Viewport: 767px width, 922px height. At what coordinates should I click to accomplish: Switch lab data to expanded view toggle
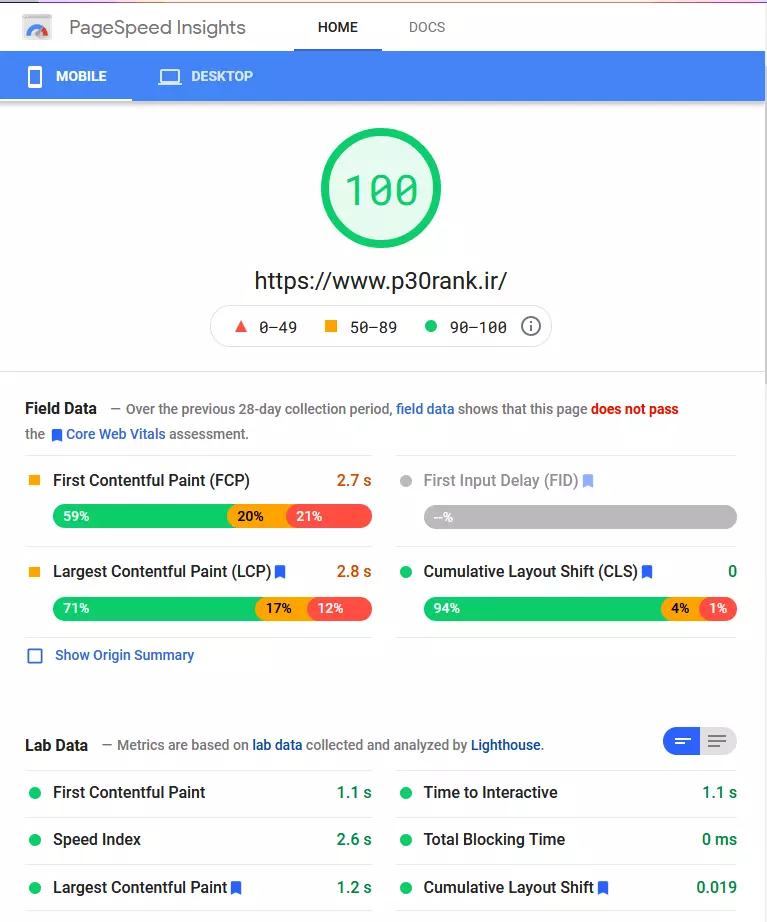[718, 741]
